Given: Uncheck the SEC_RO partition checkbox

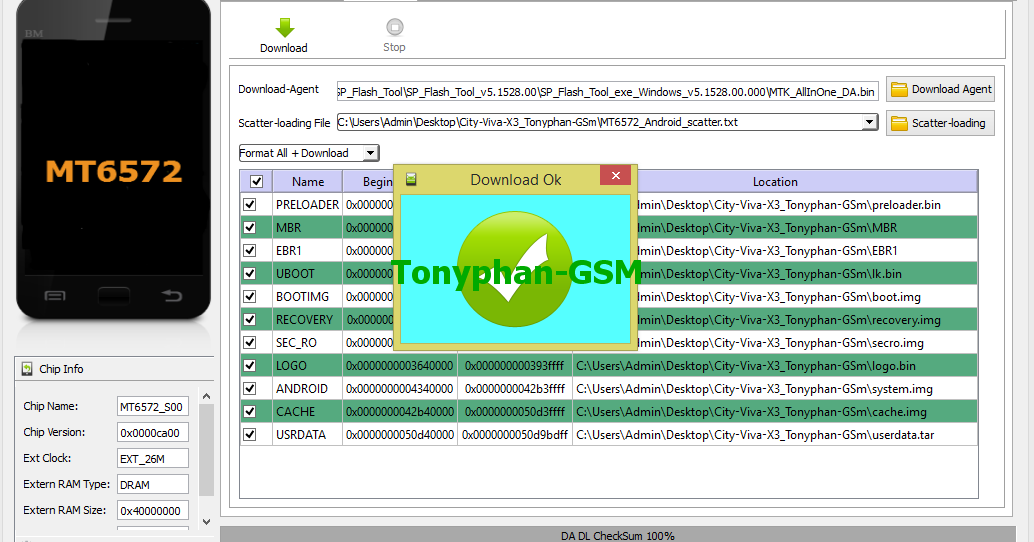Looking at the screenshot, I should [249, 343].
